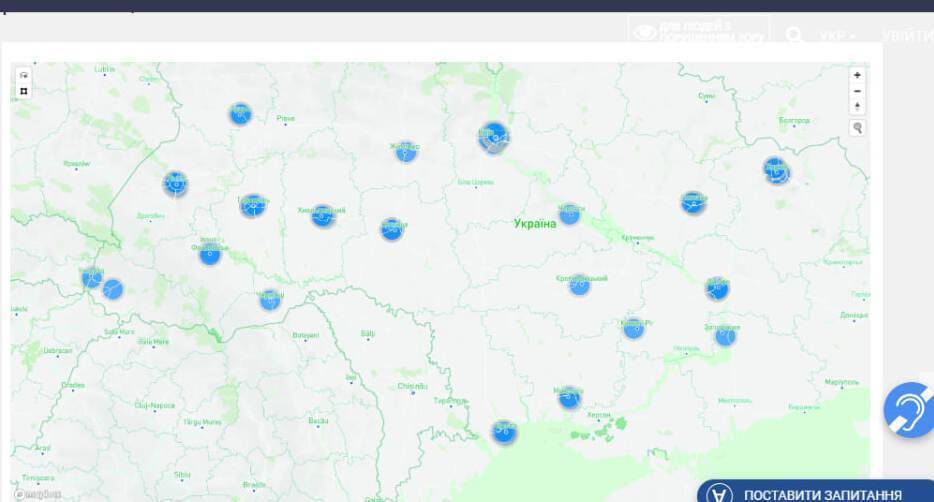The width and height of the screenshot is (934, 502).
Task: Select the Odesa map marker
Action: 504,432
